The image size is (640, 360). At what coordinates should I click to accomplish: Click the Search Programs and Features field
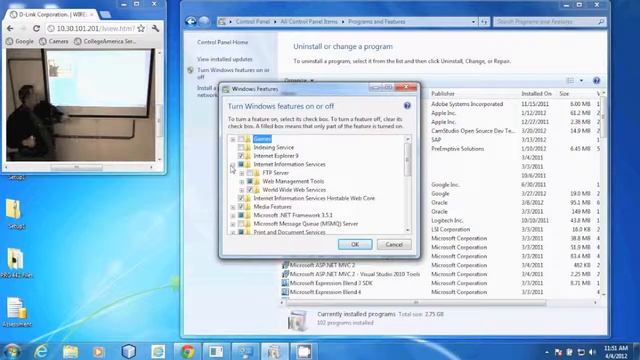(549, 22)
